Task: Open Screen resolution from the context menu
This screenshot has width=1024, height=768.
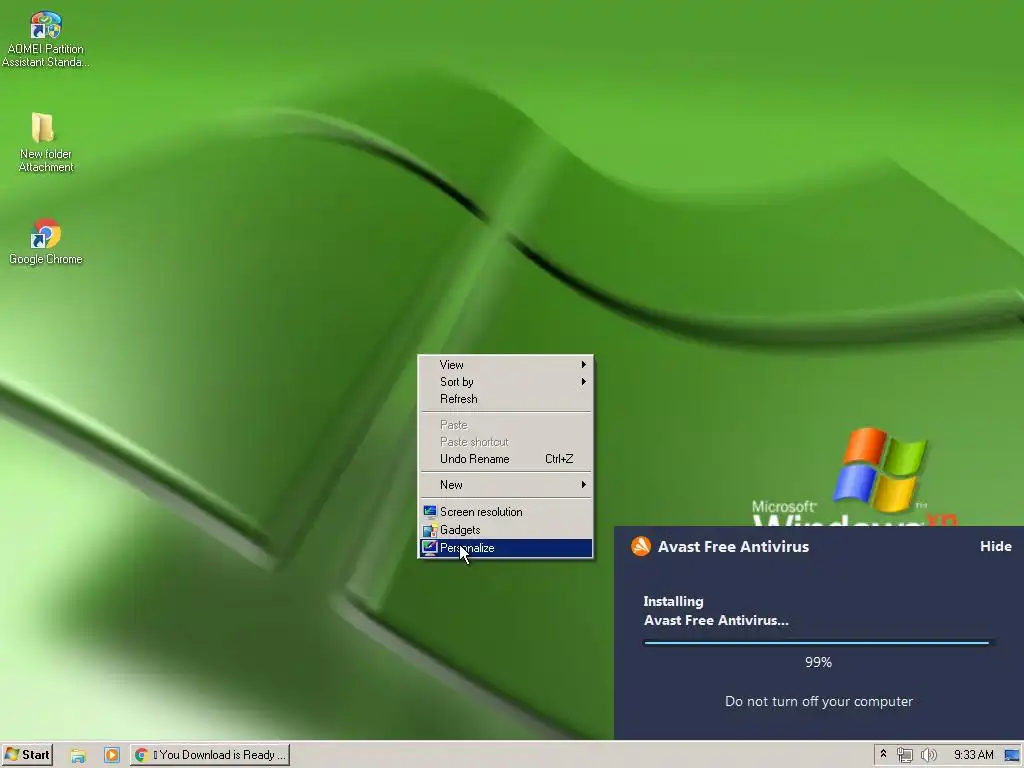Action: click(505, 512)
